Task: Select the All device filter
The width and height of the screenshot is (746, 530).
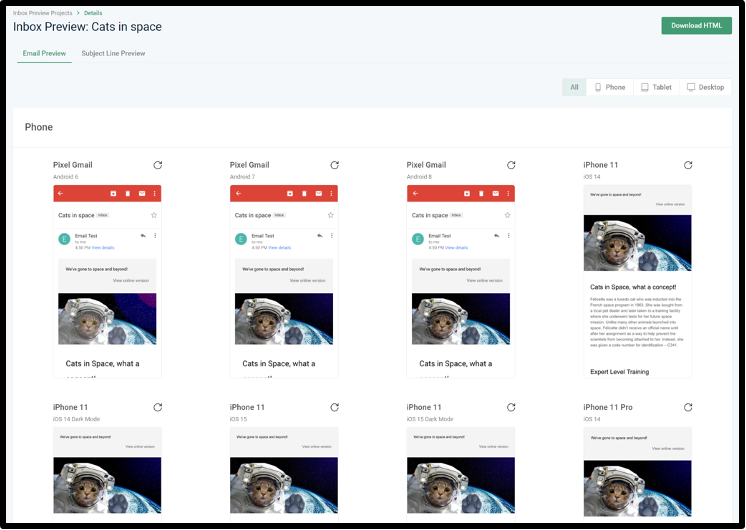Action: [x=574, y=87]
